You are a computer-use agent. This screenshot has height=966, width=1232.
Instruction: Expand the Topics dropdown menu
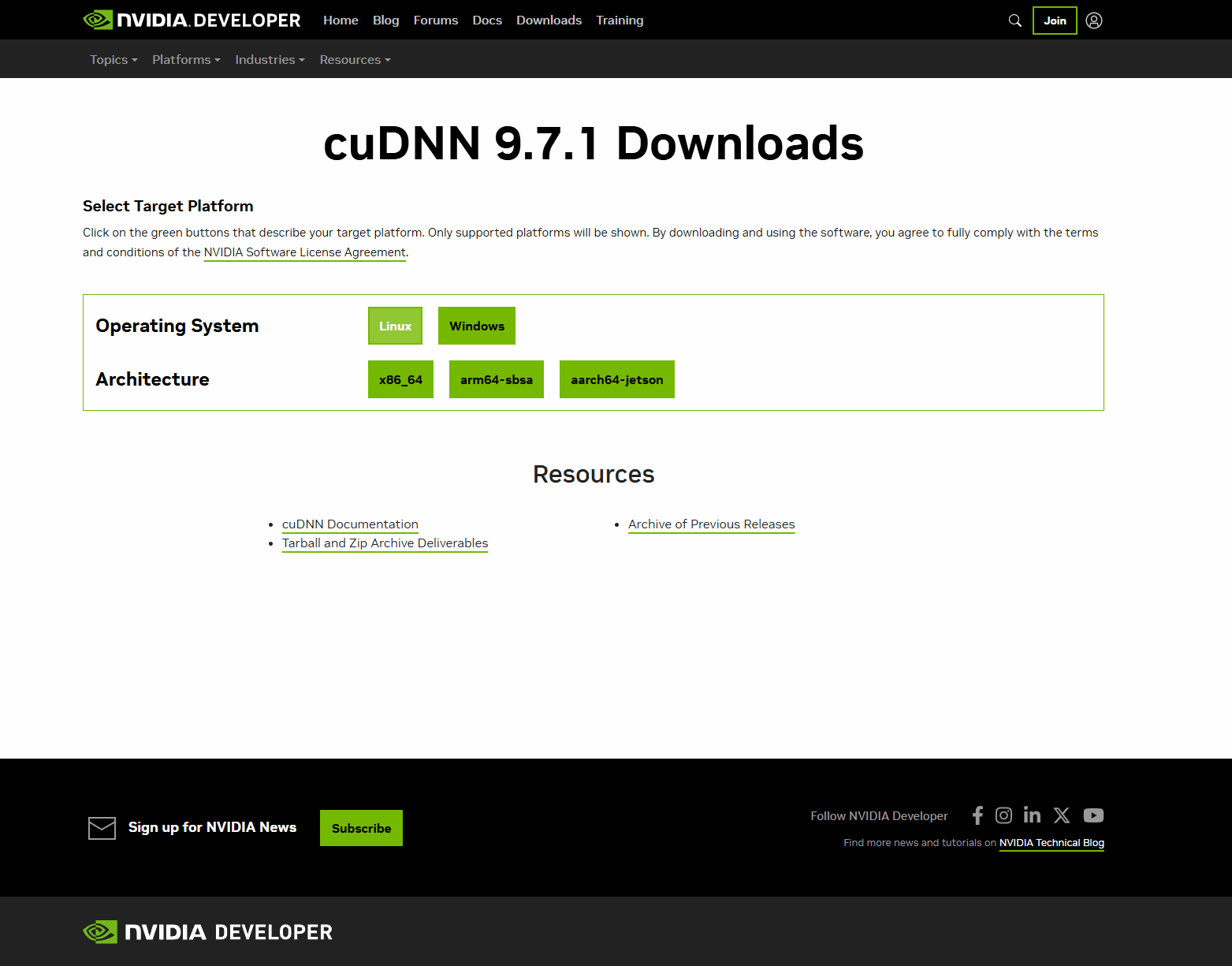(x=114, y=60)
